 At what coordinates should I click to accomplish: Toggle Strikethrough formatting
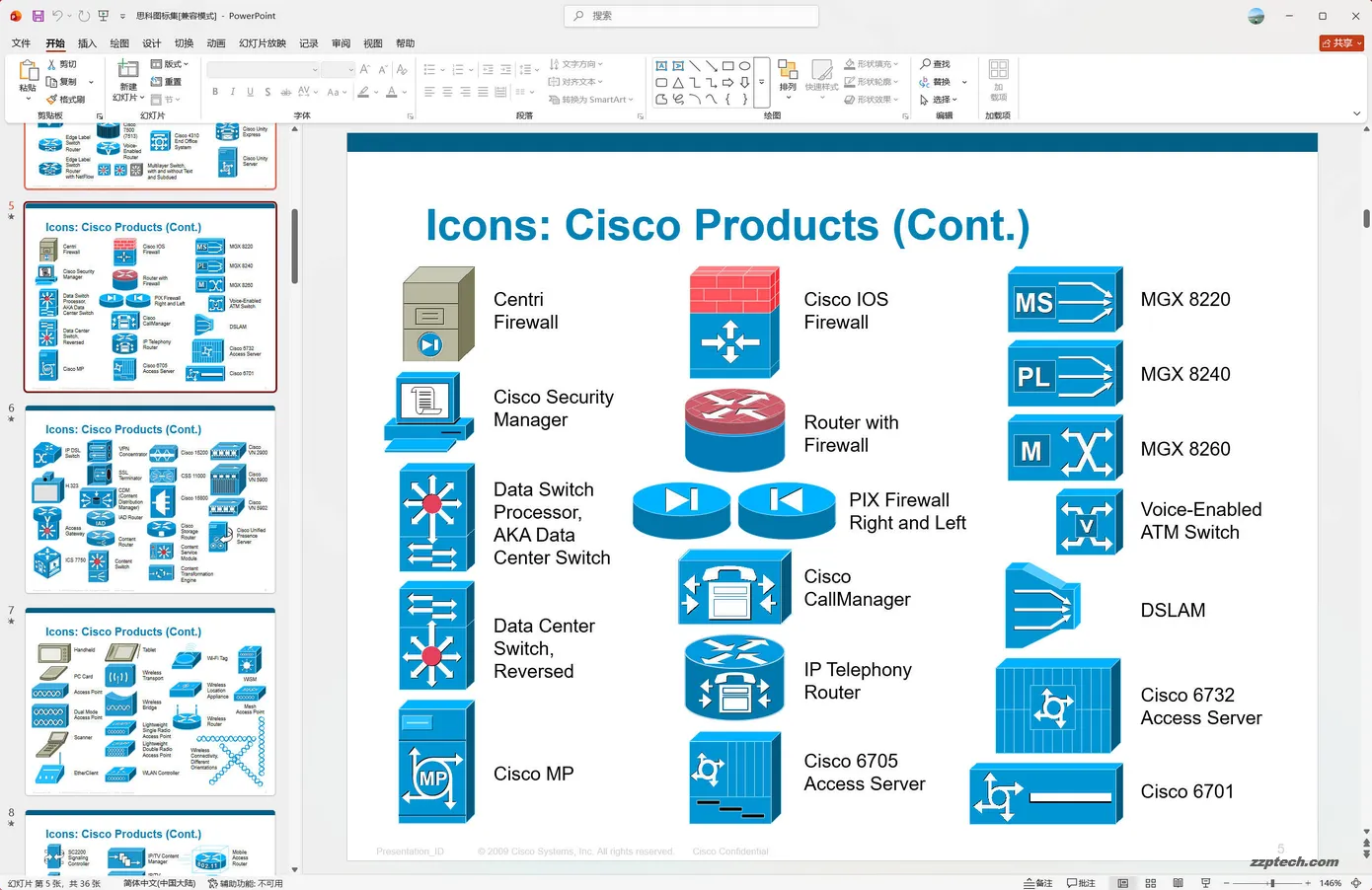tap(286, 92)
